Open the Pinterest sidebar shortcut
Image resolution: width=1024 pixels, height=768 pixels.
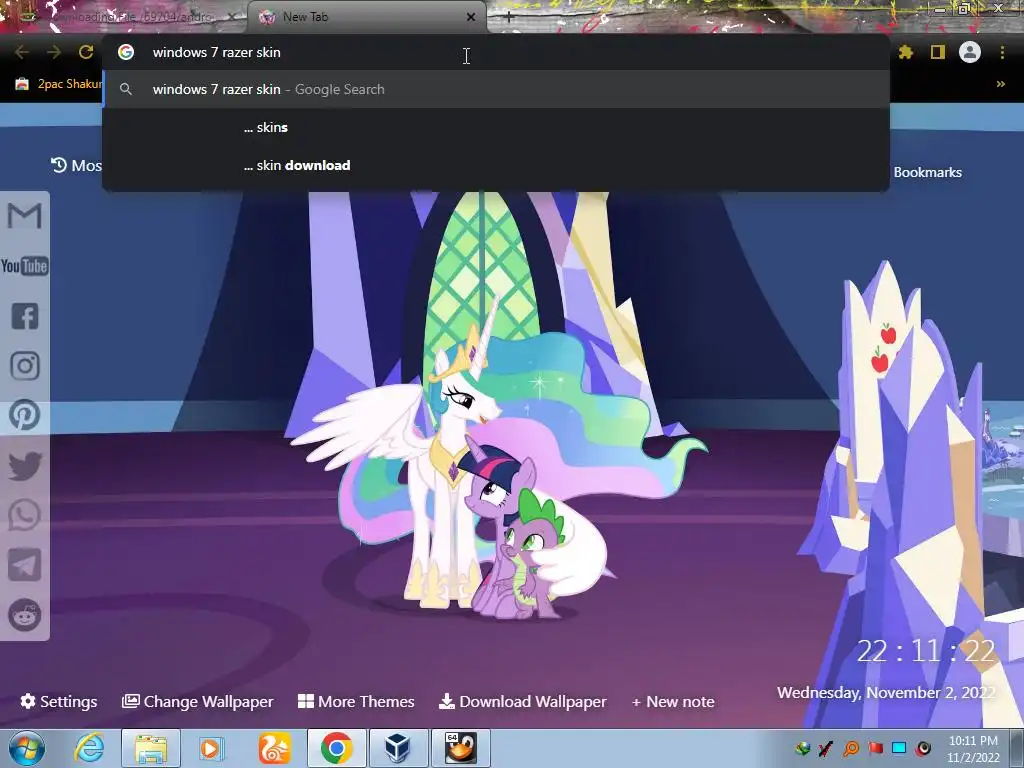coord(25,415)
